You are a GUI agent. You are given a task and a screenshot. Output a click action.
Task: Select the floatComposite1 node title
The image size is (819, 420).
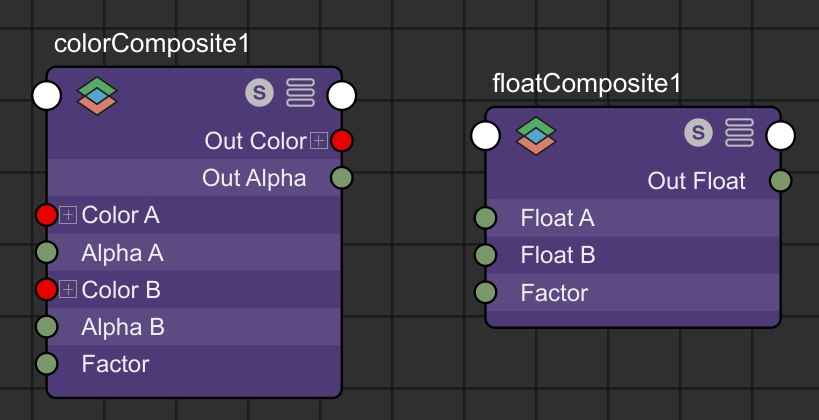(x=587, y=83)
